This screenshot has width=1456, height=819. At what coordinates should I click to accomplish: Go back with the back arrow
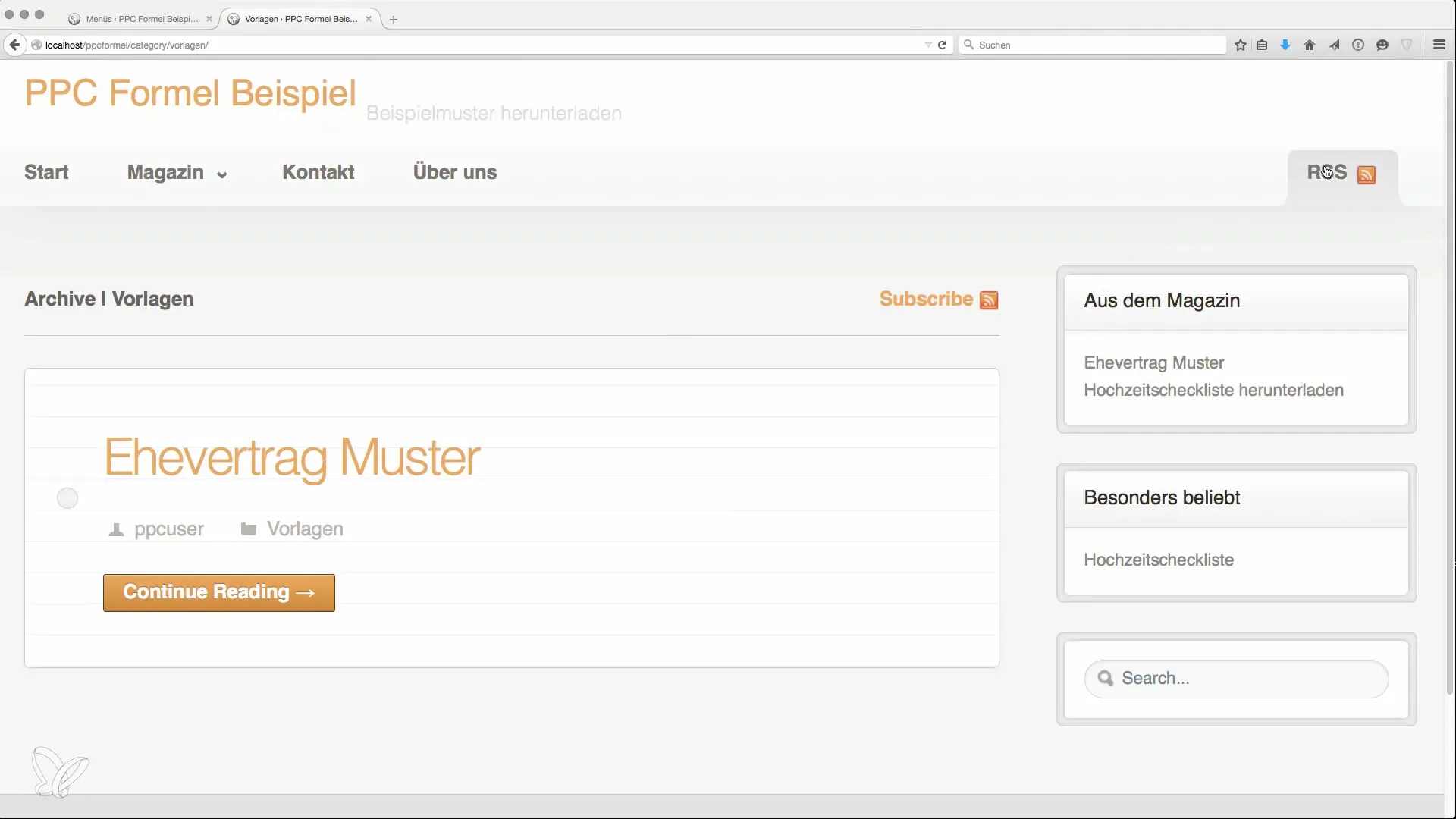tap(14, 45)
